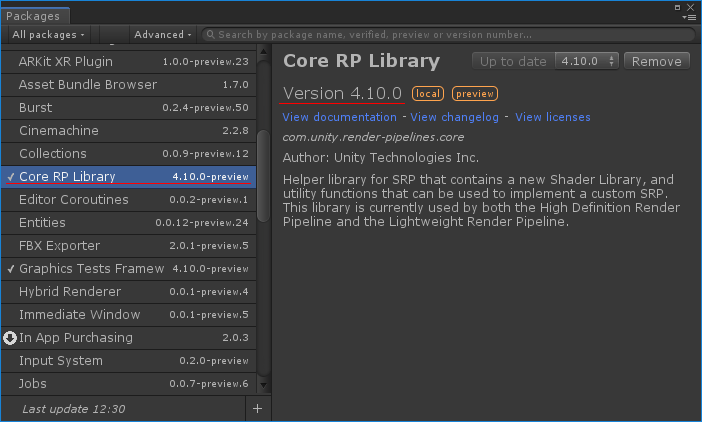Close the Packages window
Image resolution: width=702 pixels, height=422 pixels.
tap(691, 7)
